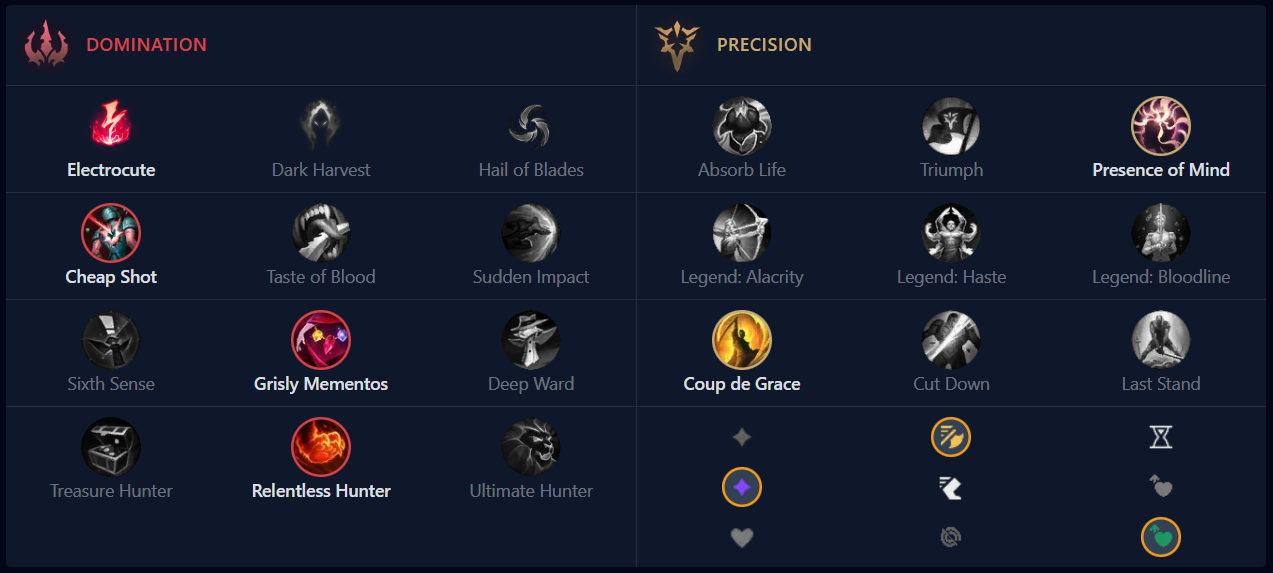Screen dimensions: 1273x573
Task: Choose the Triumph rune icon
Action: pyautogui.click(x=951, y=125)
